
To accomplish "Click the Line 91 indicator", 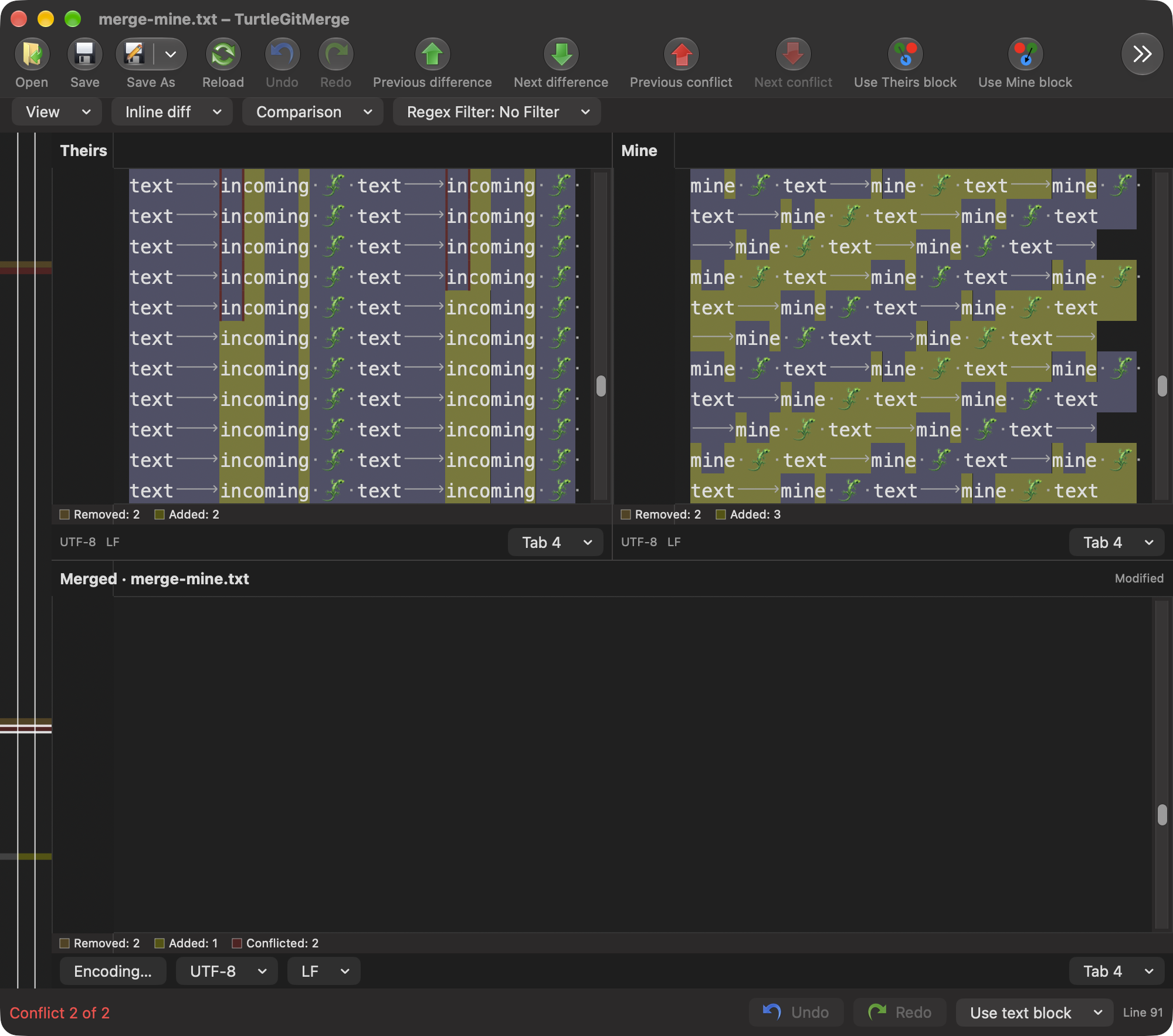I will pyautogui.click(x=1143, y=1013).
